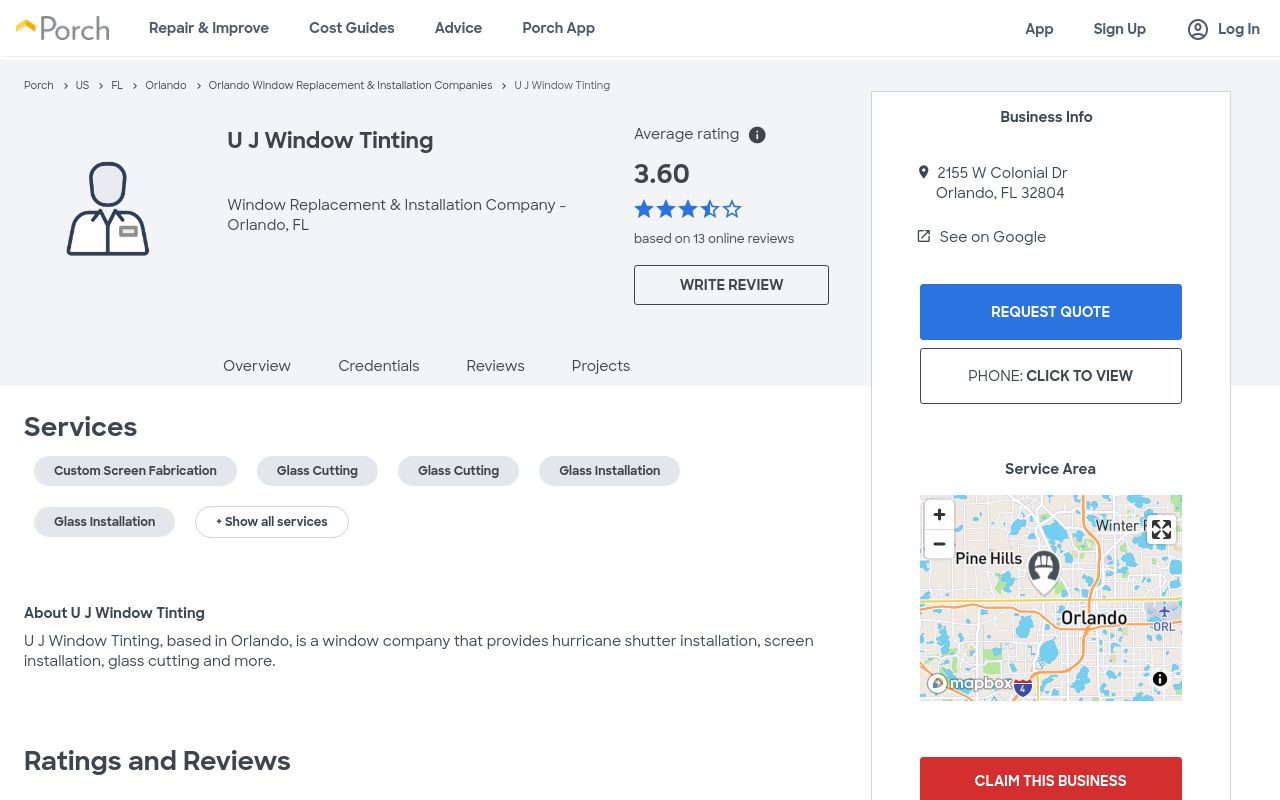Click the Log In link text

(x=1239, y=29)
